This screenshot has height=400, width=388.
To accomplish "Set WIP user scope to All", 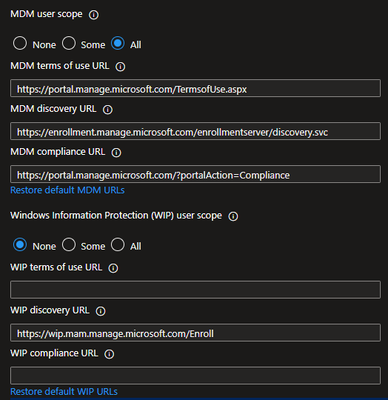I will pos(118,245).
